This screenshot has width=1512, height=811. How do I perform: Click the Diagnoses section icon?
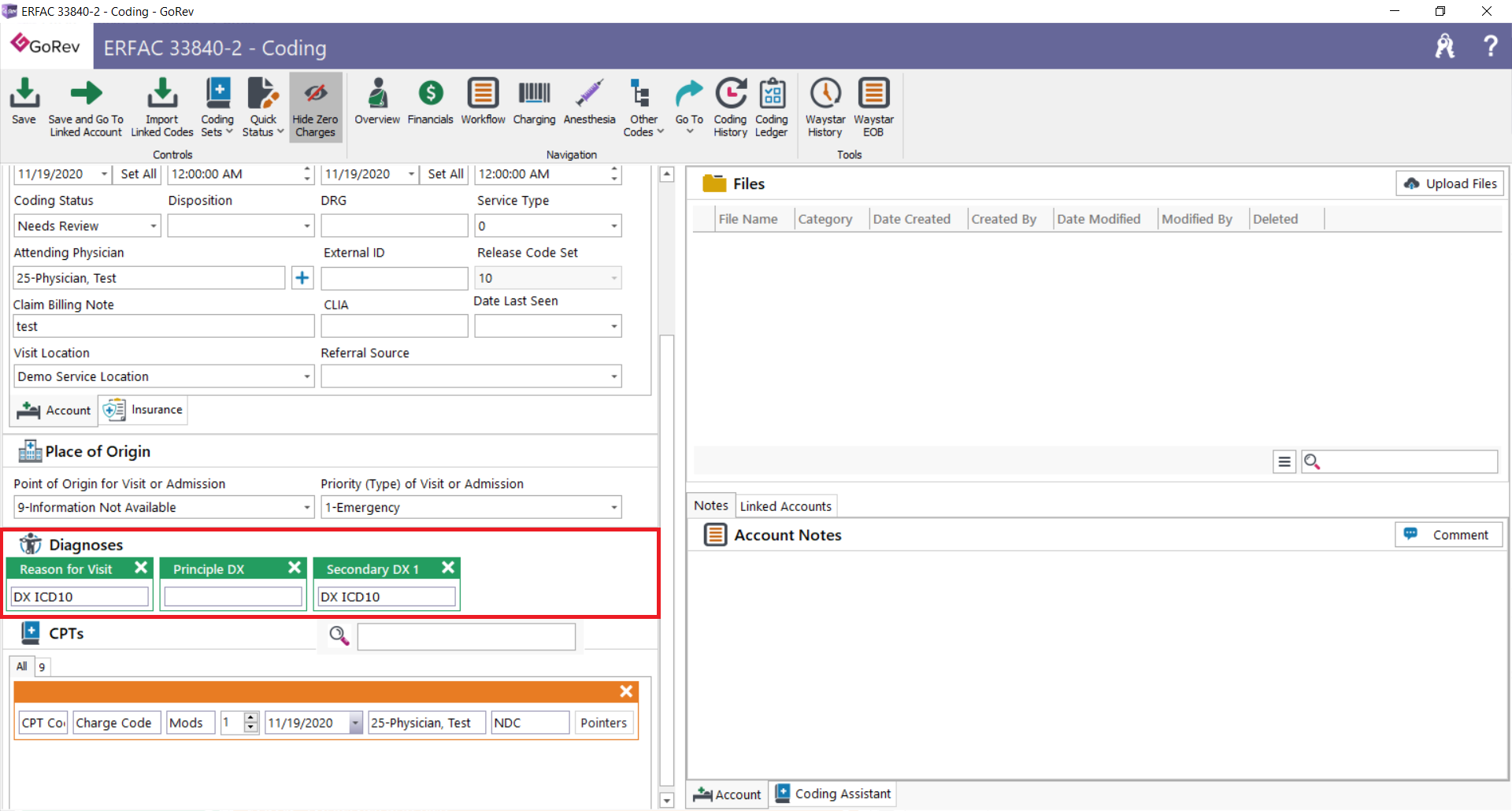(30, 544)
